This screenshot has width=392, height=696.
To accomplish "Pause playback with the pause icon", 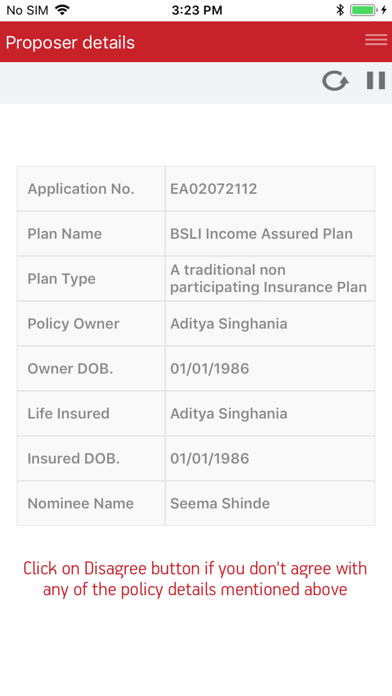I will coord(376,81).
